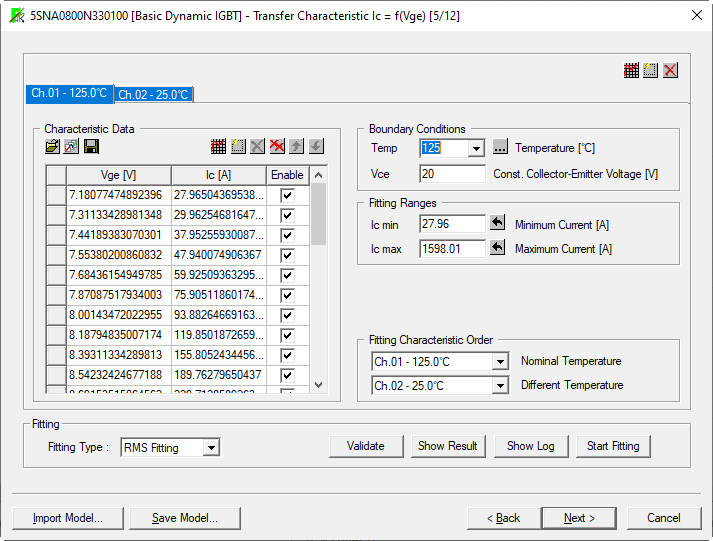Click the curve import icon beside the folder

tap(71, 146)
